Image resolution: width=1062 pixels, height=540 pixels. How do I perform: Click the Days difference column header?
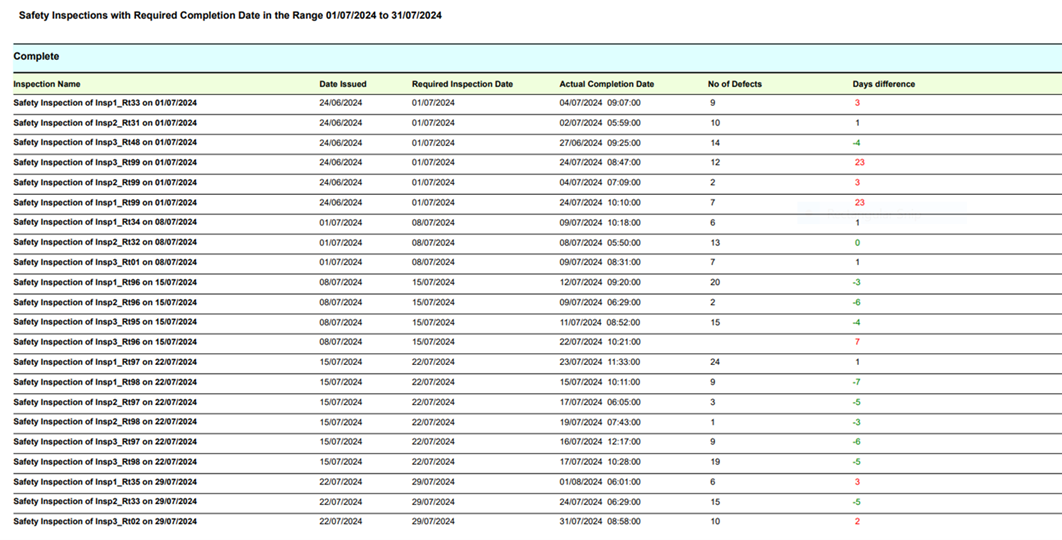(884, 84)
